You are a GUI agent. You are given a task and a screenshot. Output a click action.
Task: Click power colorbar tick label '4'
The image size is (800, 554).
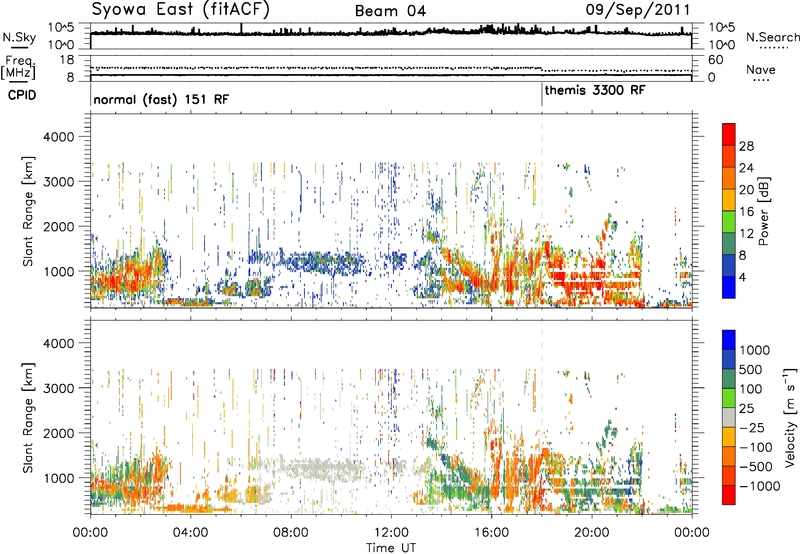tap(743, 277)
